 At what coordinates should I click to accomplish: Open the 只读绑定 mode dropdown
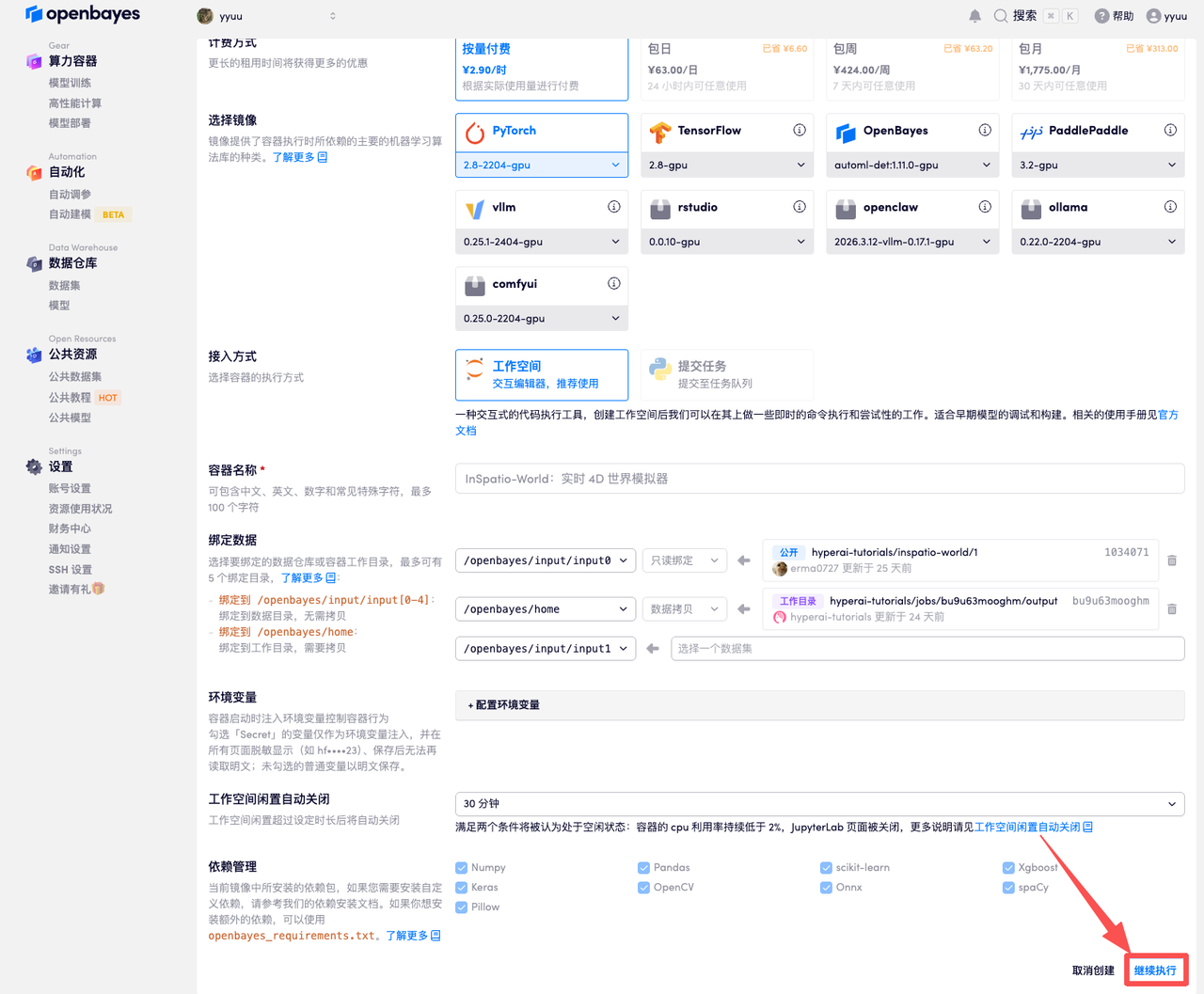[685, 560]
